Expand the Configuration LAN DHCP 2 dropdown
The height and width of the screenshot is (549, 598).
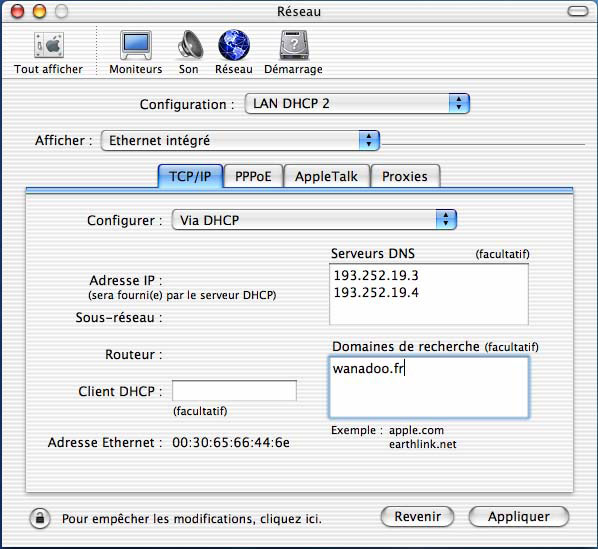(x=357, y=103)
